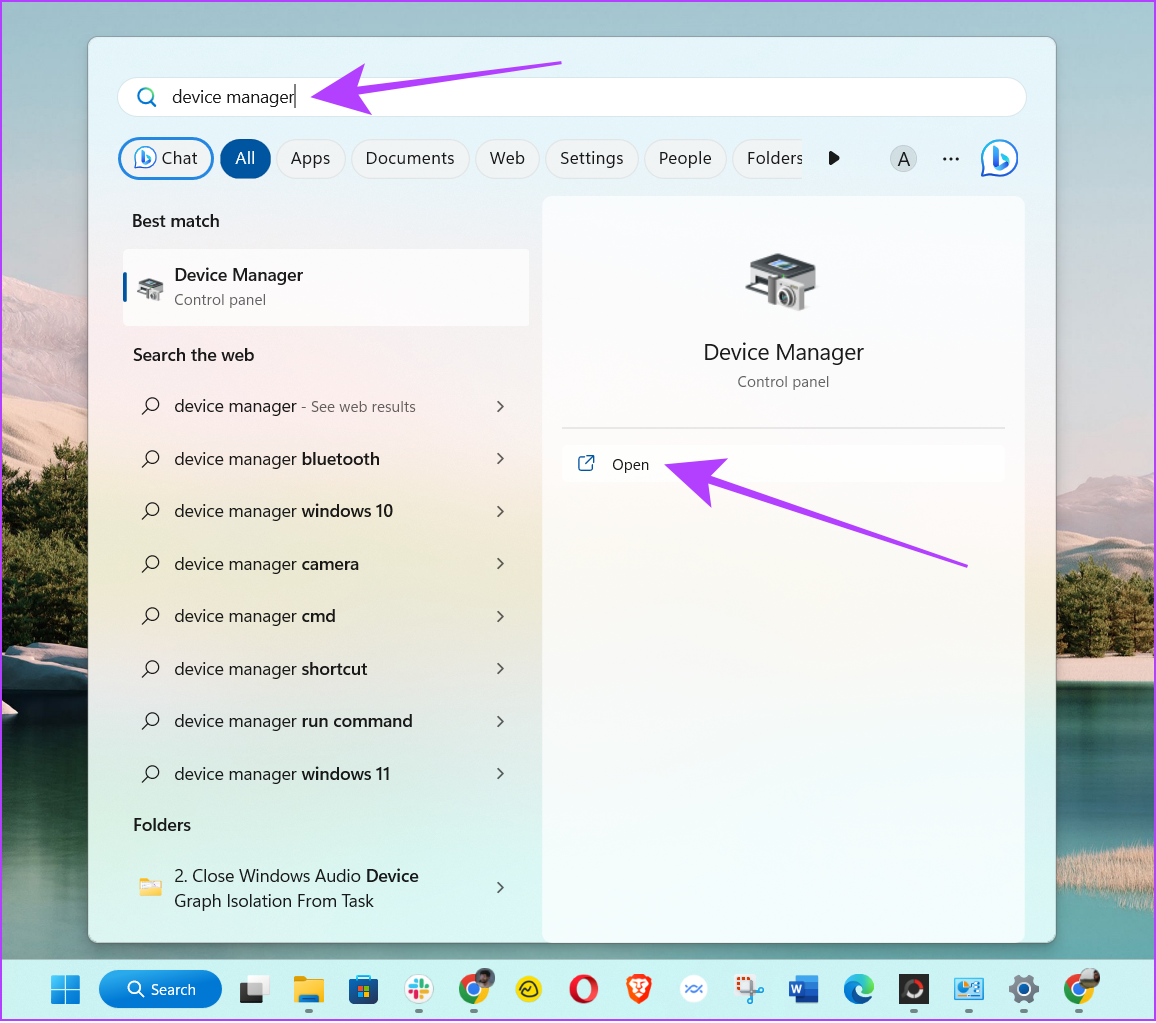This screenshot has height=1023, width=1156.
Task: Open Control Panel icon on taskbar
Action: tap(969, 989)
